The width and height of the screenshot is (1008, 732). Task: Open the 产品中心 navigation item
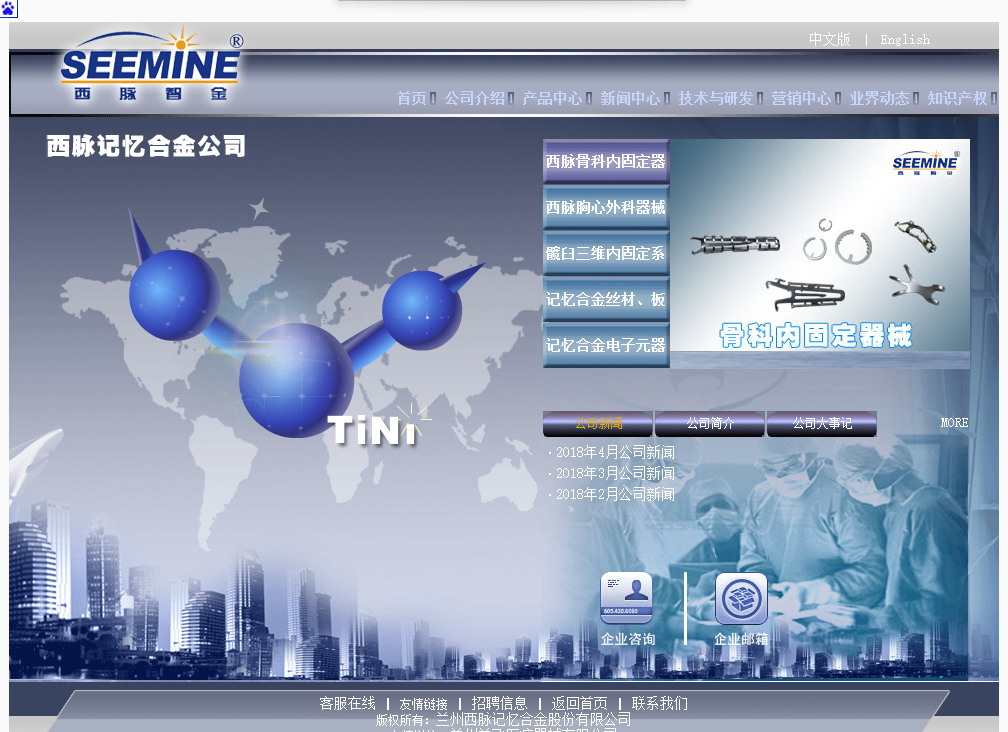552,98
